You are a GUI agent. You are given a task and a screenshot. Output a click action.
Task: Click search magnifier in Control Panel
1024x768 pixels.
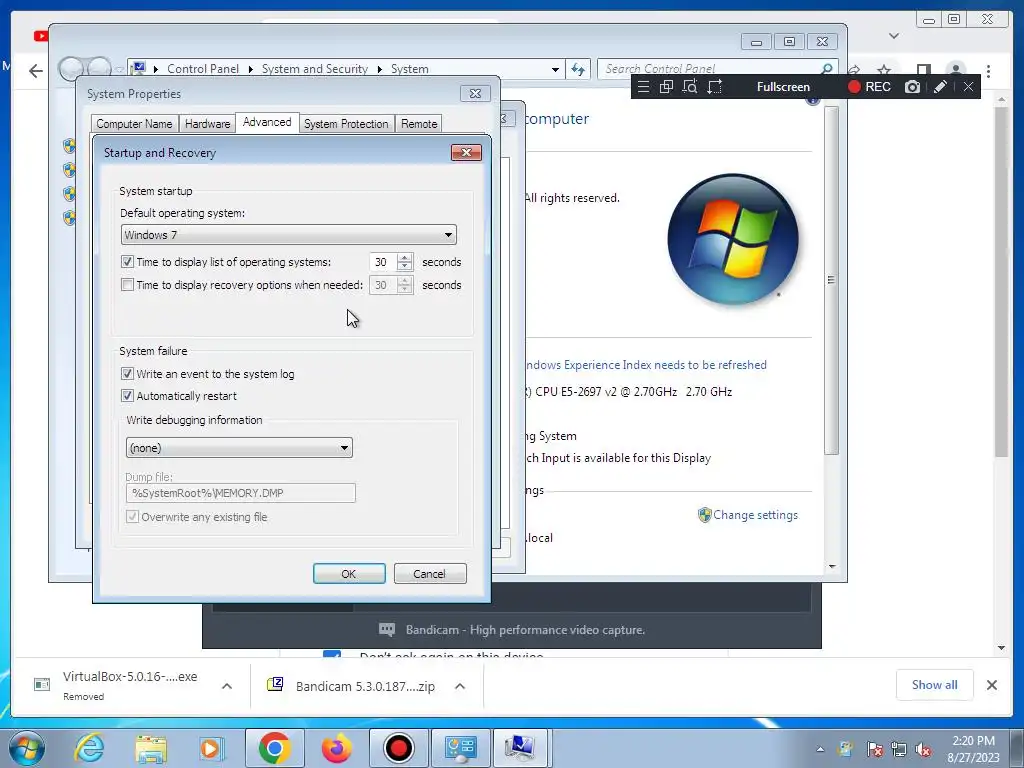pos(826,69)
